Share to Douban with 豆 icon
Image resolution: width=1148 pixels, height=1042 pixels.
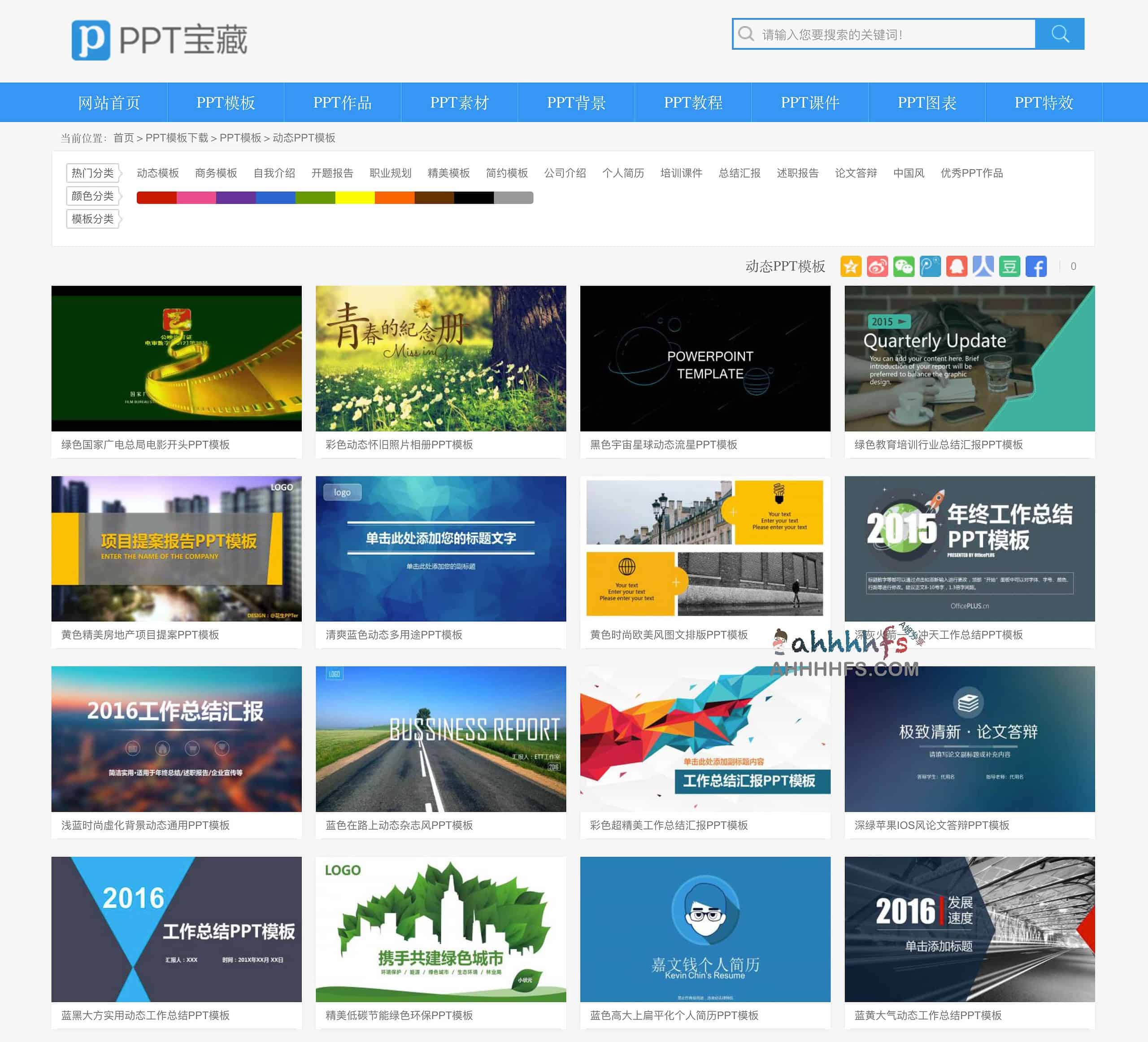1009,266
